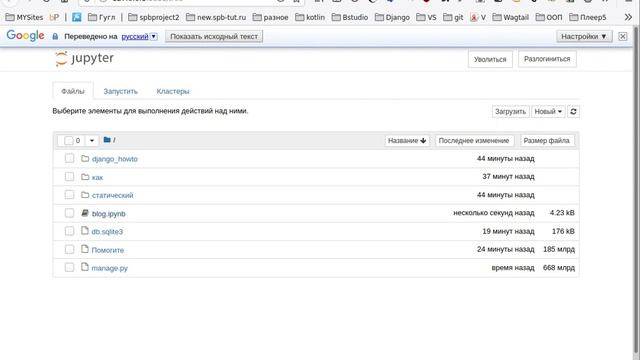Open the MYSites bookmark folder
This screenshot has width=640, height=360.
24,17
